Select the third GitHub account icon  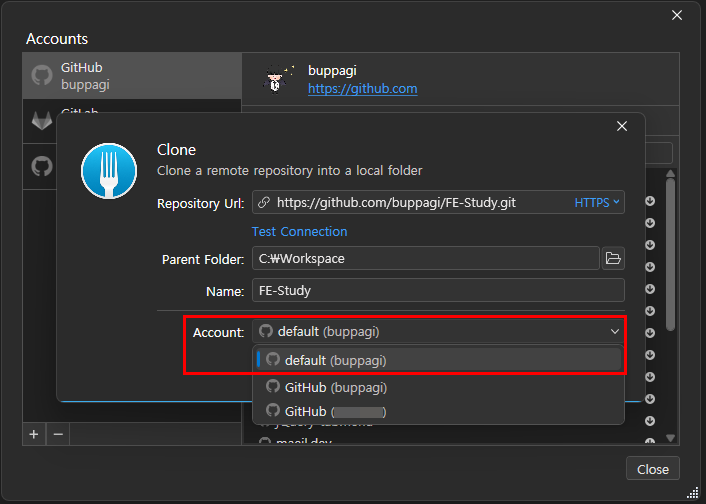click(42, 166)
